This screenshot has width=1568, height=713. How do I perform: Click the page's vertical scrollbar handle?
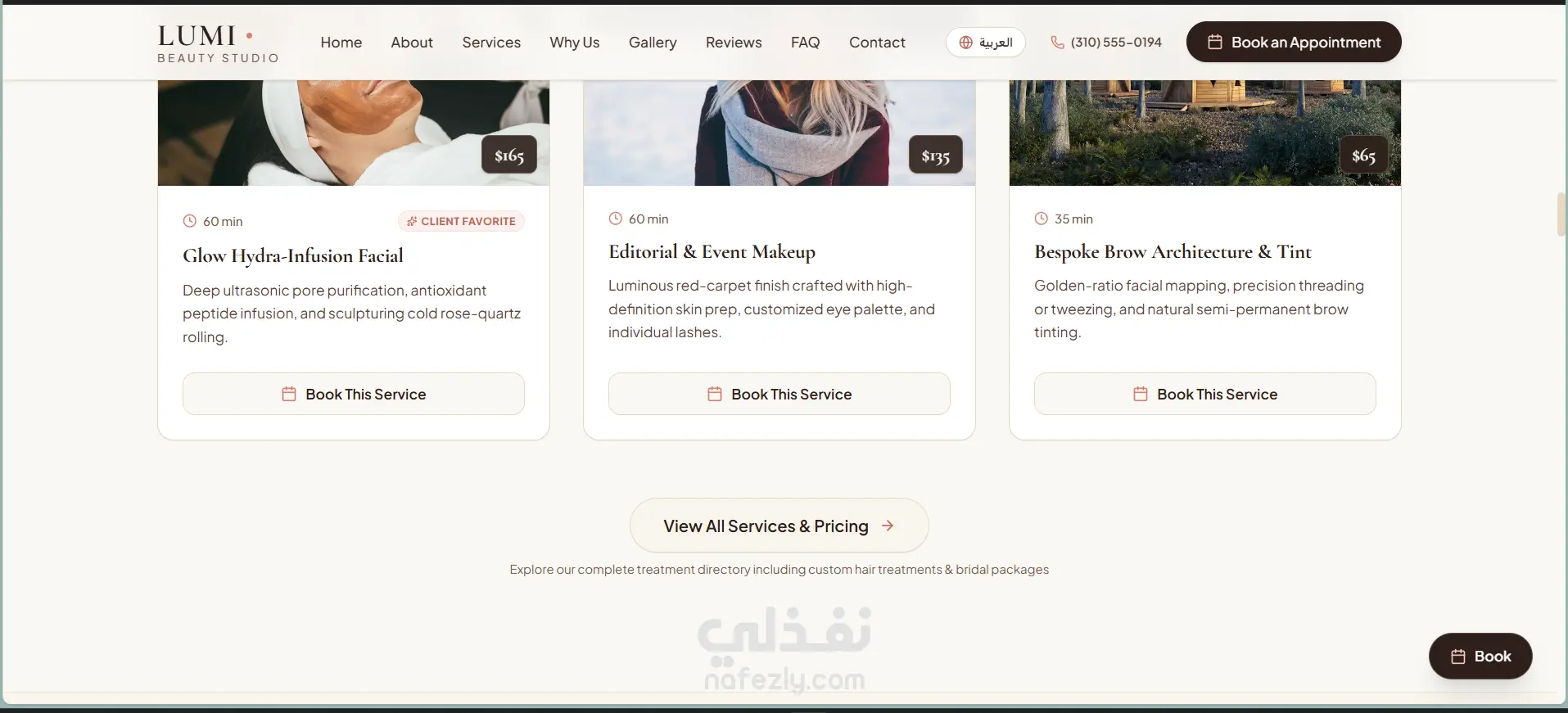click(1561, 214)
